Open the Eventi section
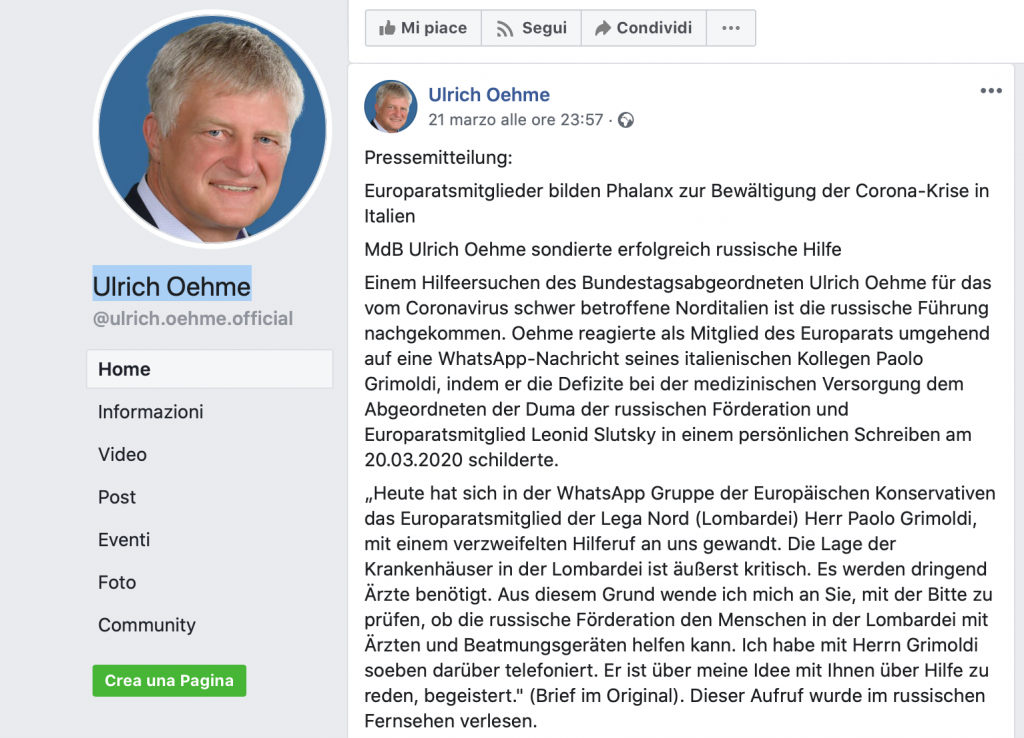 (124, 539)
